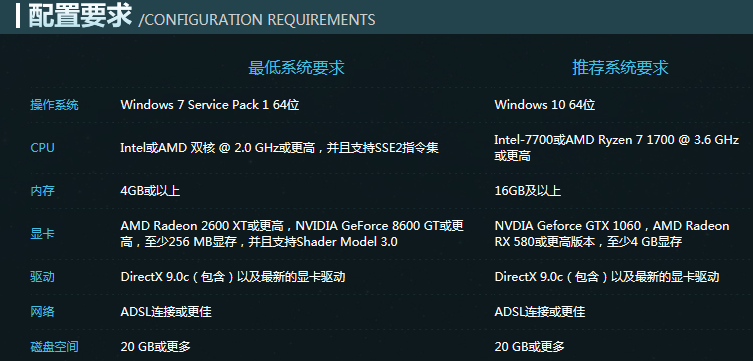This screenshot has width=753, height=361.
Task: Select the 最低系统要求 column header
Action: pyautogui.click(x=296, y=68)
